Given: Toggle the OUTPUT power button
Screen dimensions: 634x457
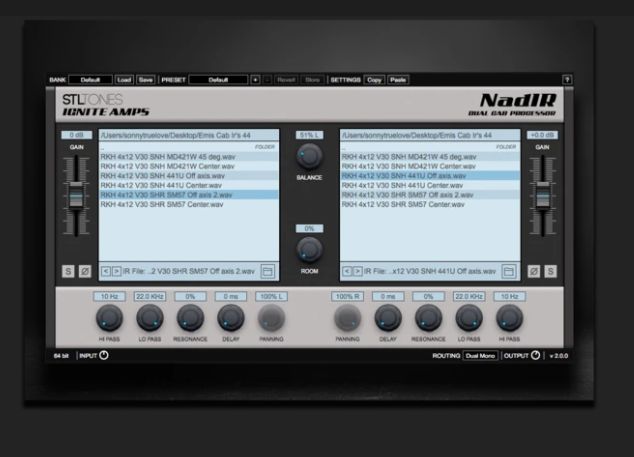Looking at the screenshot, I should (x=535, y=355).
